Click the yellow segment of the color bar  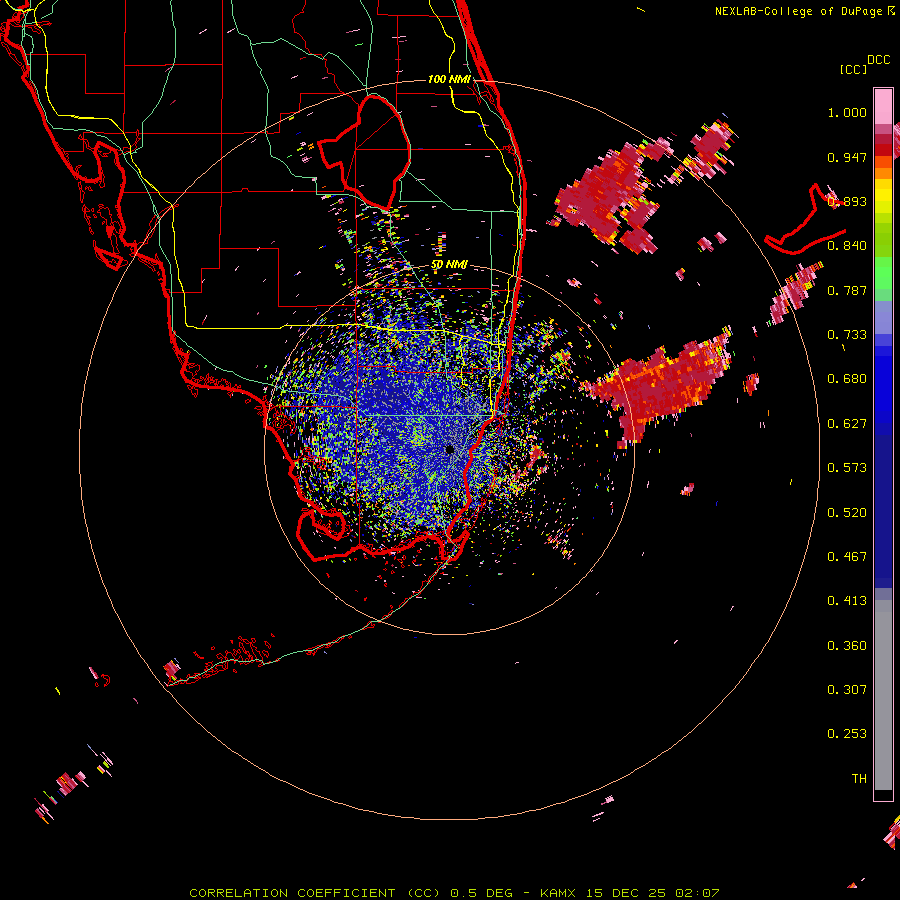coord(883,196)
